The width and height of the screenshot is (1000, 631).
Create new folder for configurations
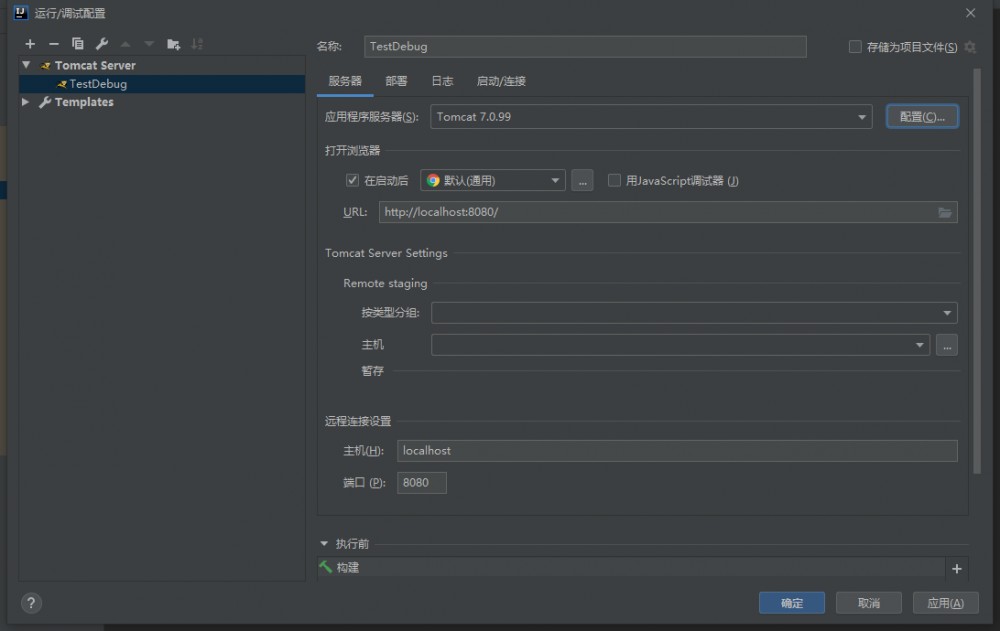tap(173, 44)
